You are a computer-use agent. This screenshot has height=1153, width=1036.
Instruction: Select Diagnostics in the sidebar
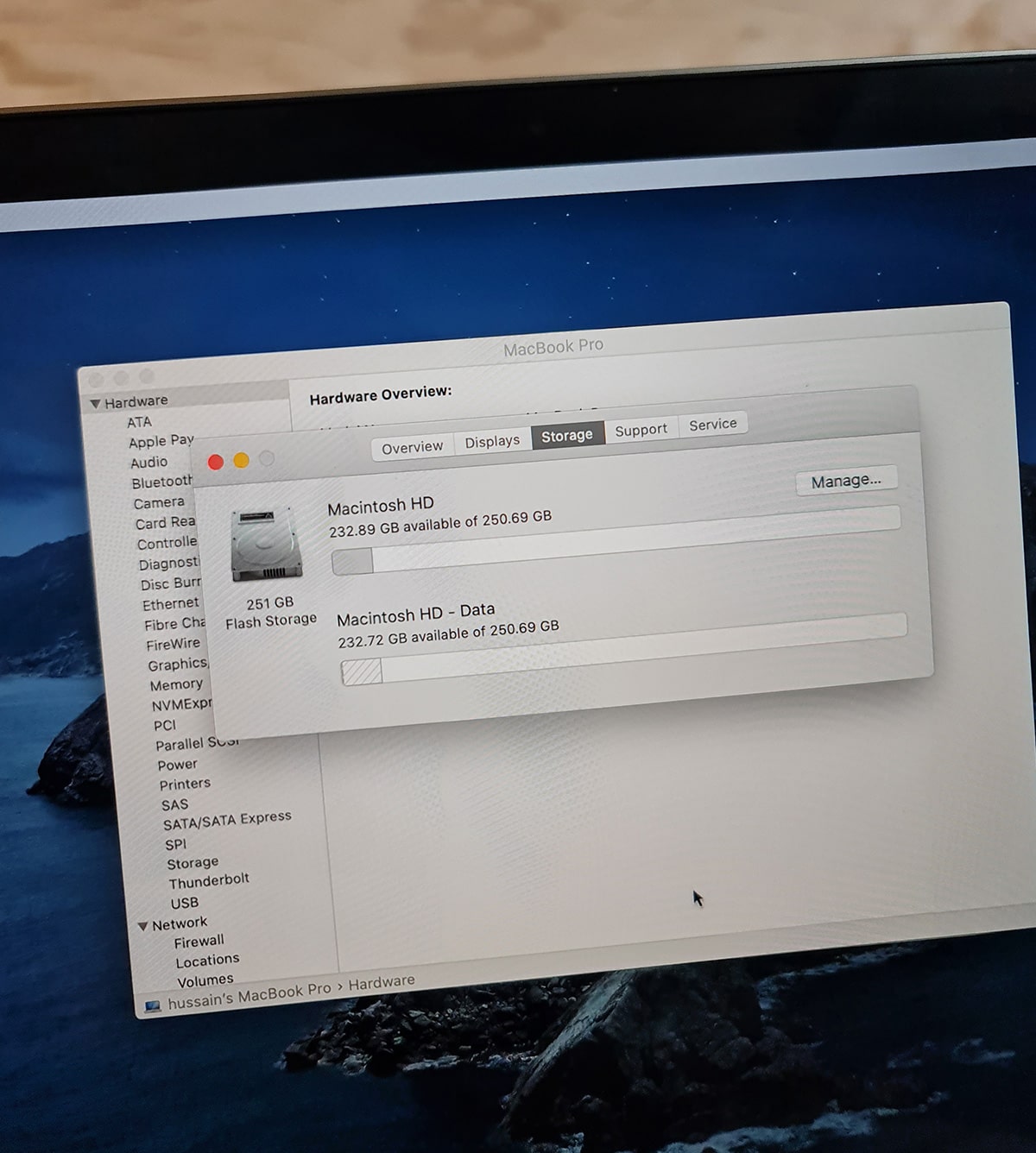(169, 564)
